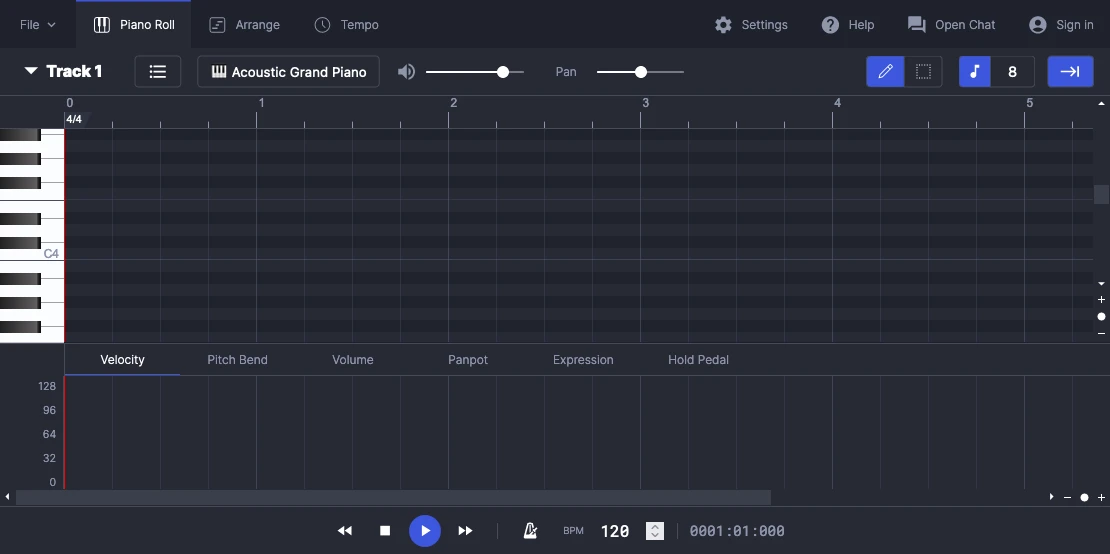Select the pencil draw tool

(x=886, y=71)
